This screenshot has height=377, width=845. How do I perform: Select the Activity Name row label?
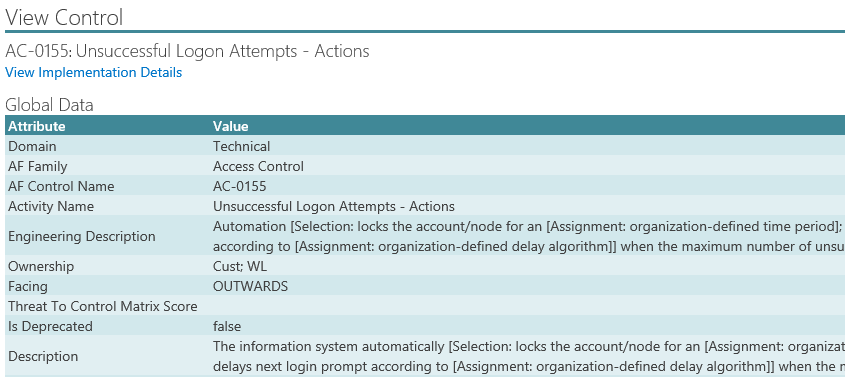tap(51, 206)
